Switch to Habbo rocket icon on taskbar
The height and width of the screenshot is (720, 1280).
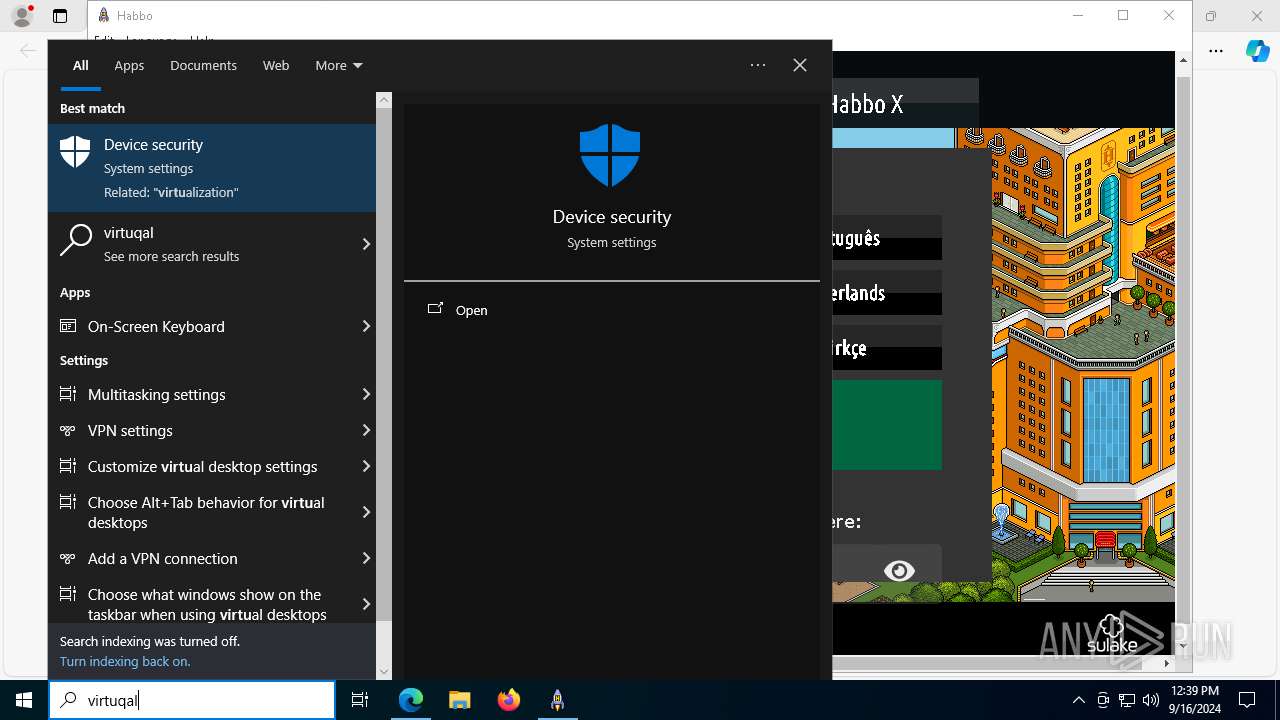(557, 700)
